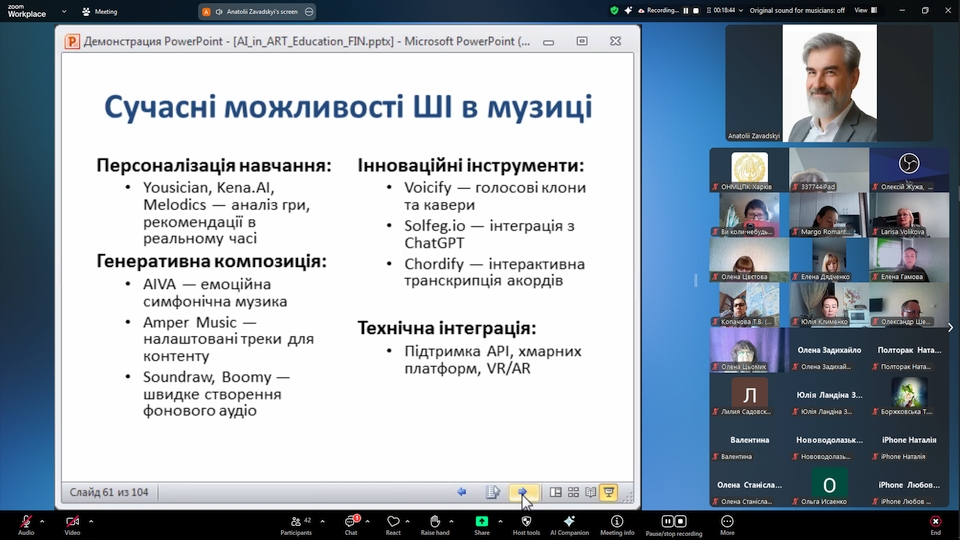Viewport: 960px width, 540px height.
Task: Advance to next slide with the right arrow
Action: [522, 492]
